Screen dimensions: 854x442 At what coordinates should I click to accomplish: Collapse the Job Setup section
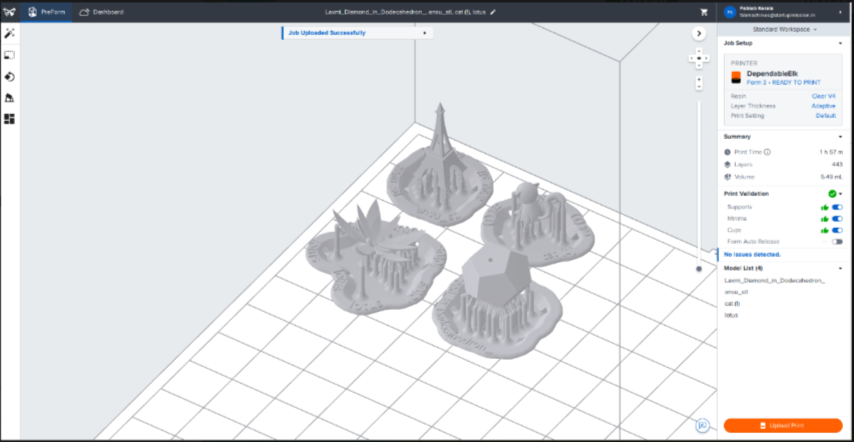click(840, 43)
